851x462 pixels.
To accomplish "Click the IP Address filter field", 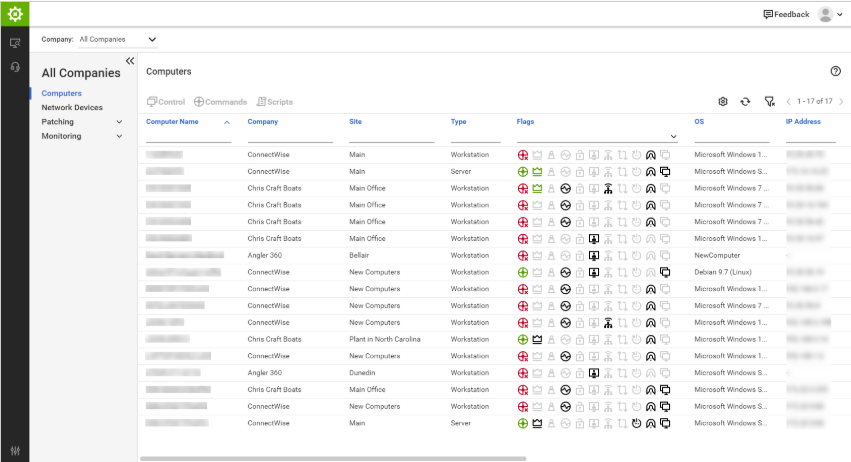I will click(x=811, y=136).
